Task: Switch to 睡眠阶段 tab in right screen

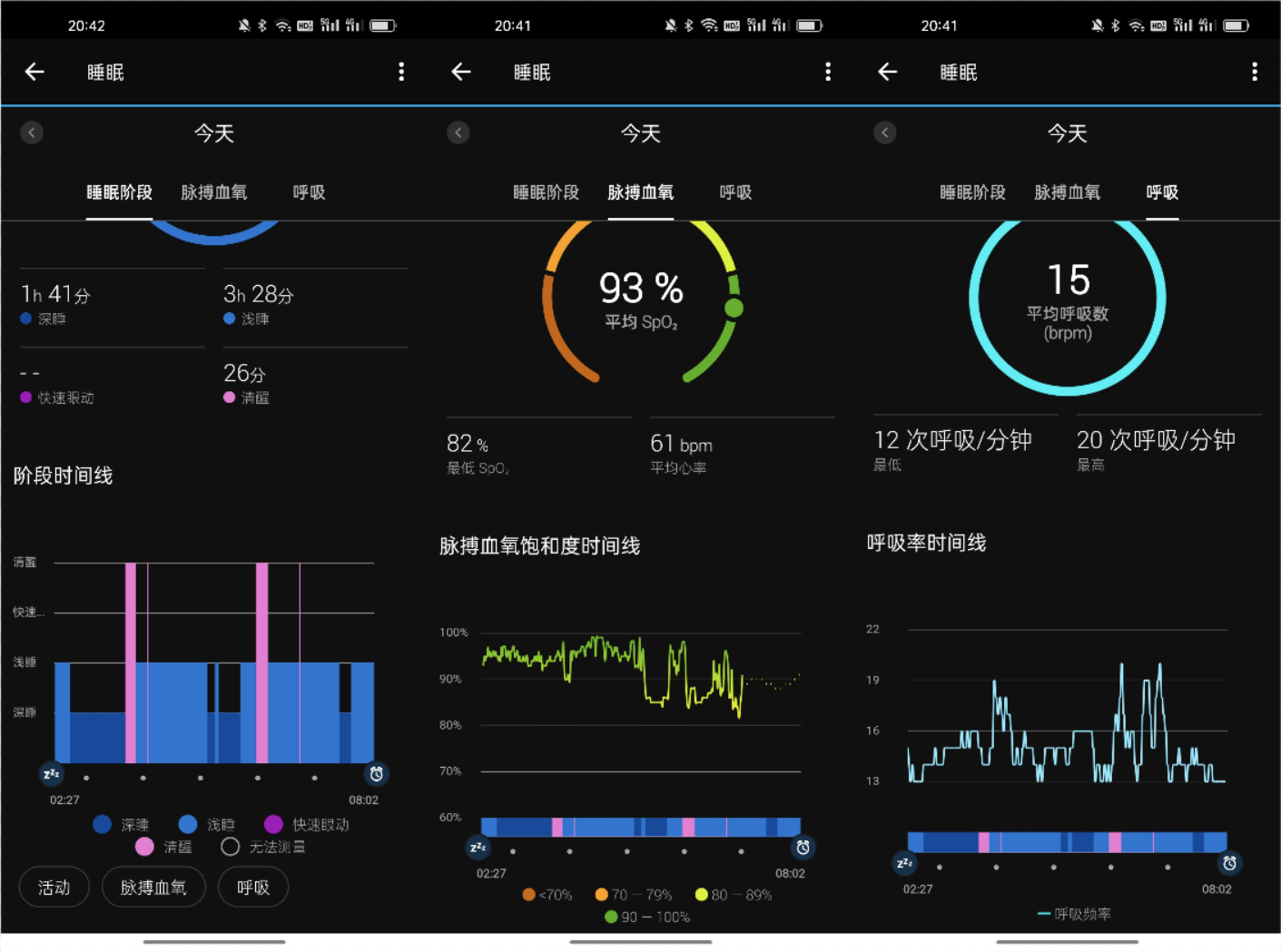Action: click(x=972, y=192)
